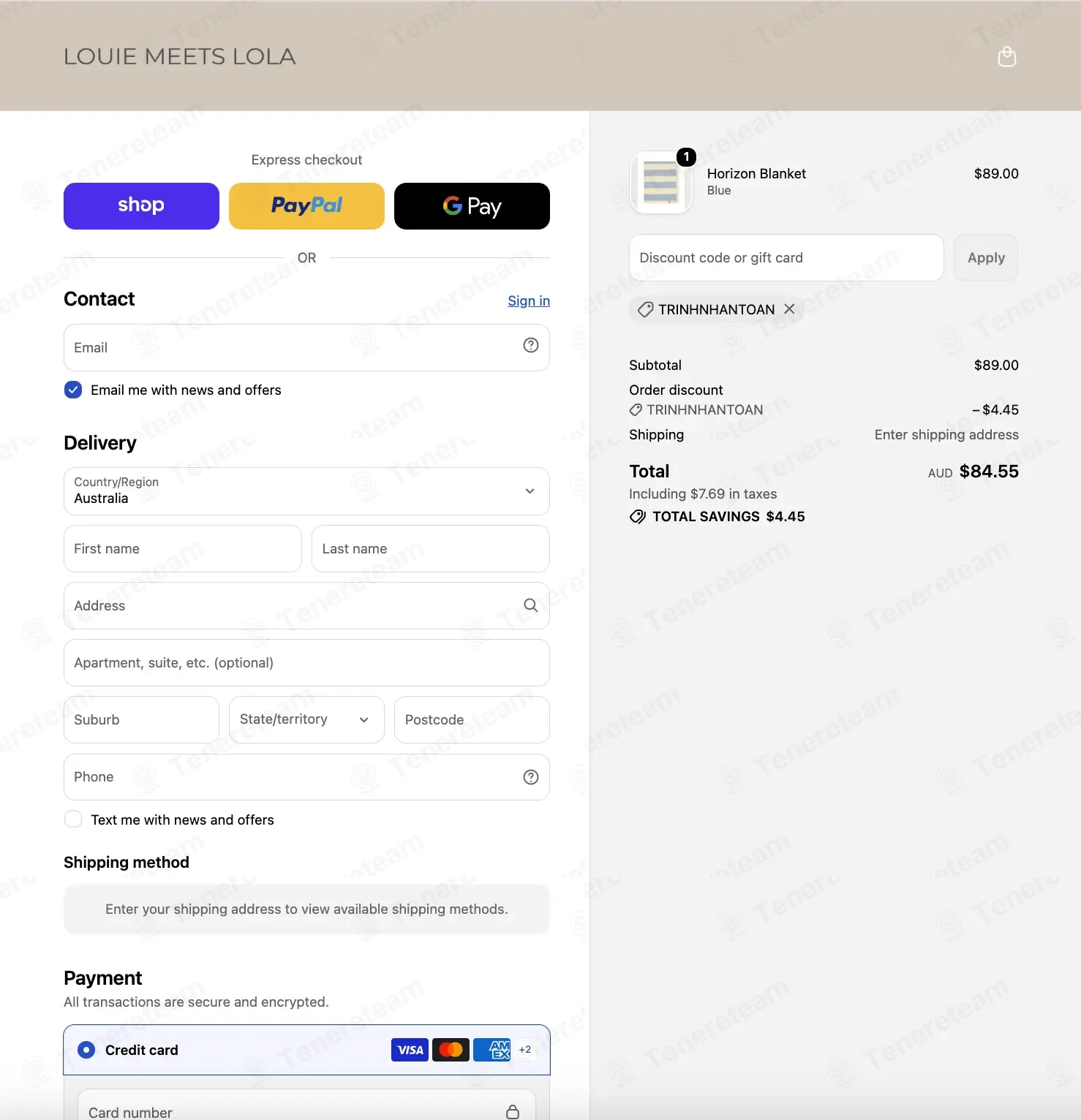Click the AUD $84.55 total amount
This screenshot has height=1120, width=1081.
[x=973, y=472]
